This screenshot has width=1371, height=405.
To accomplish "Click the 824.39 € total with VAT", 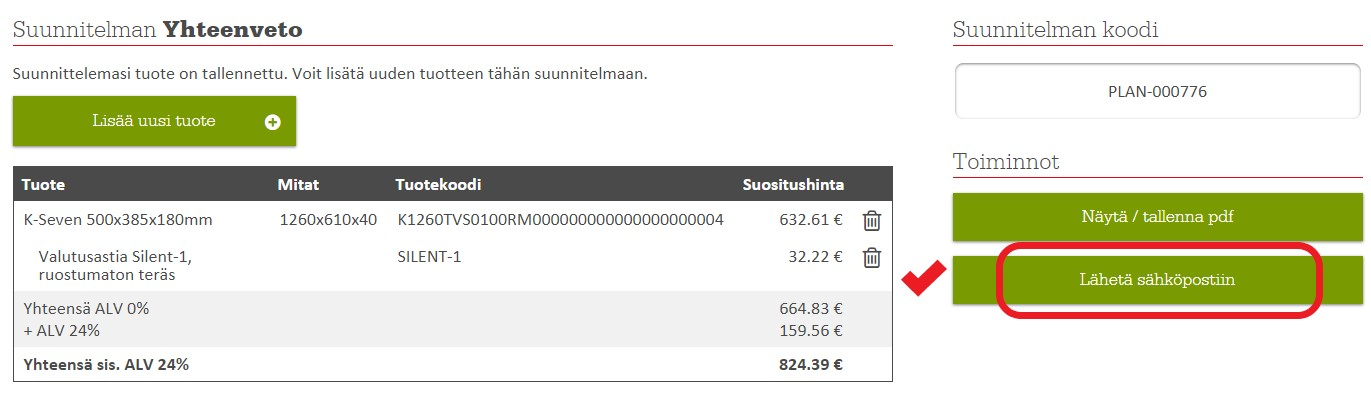I will (x=810, y=364).
